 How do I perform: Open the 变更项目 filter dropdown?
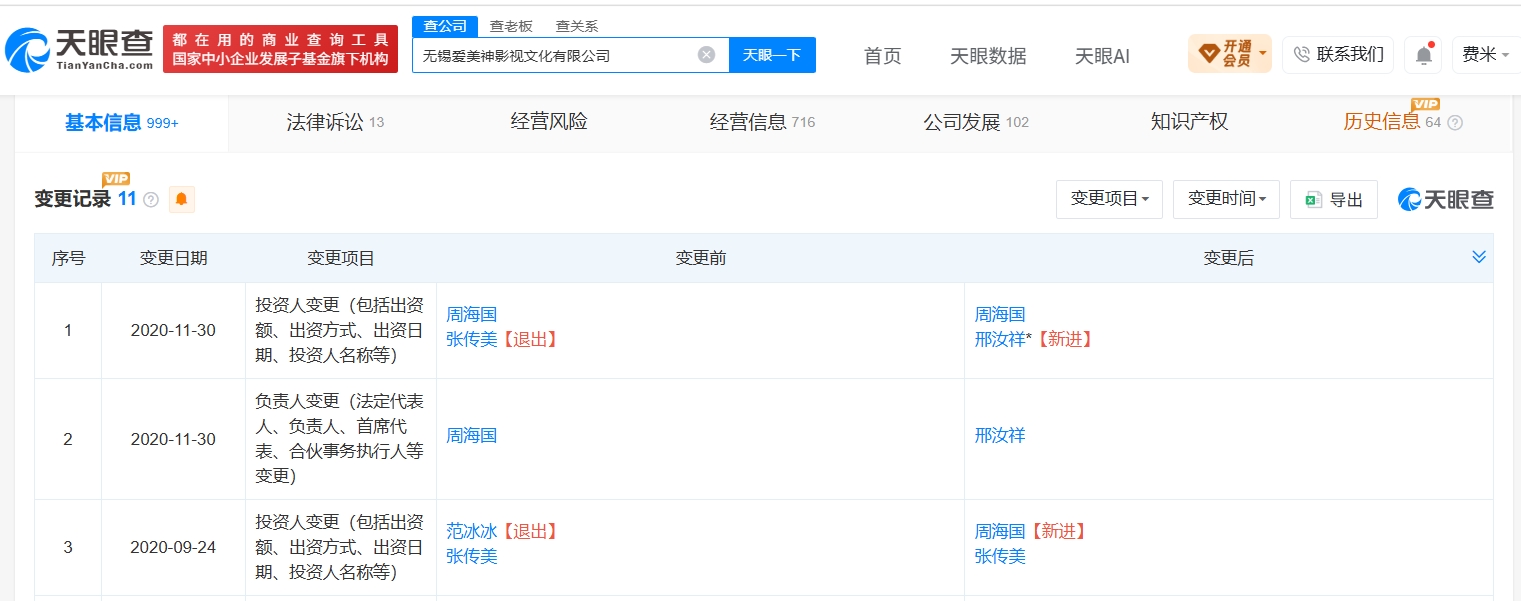point(1109,199)
